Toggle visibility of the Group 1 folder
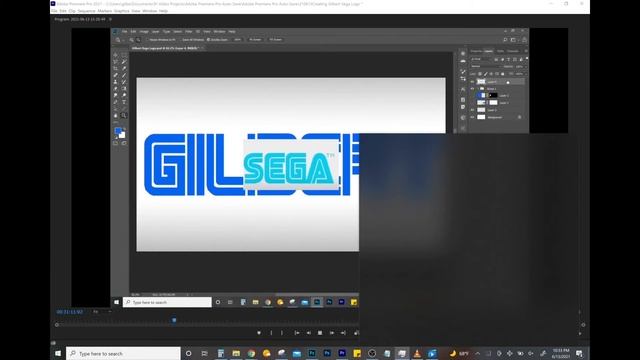 tap(472, 89)
